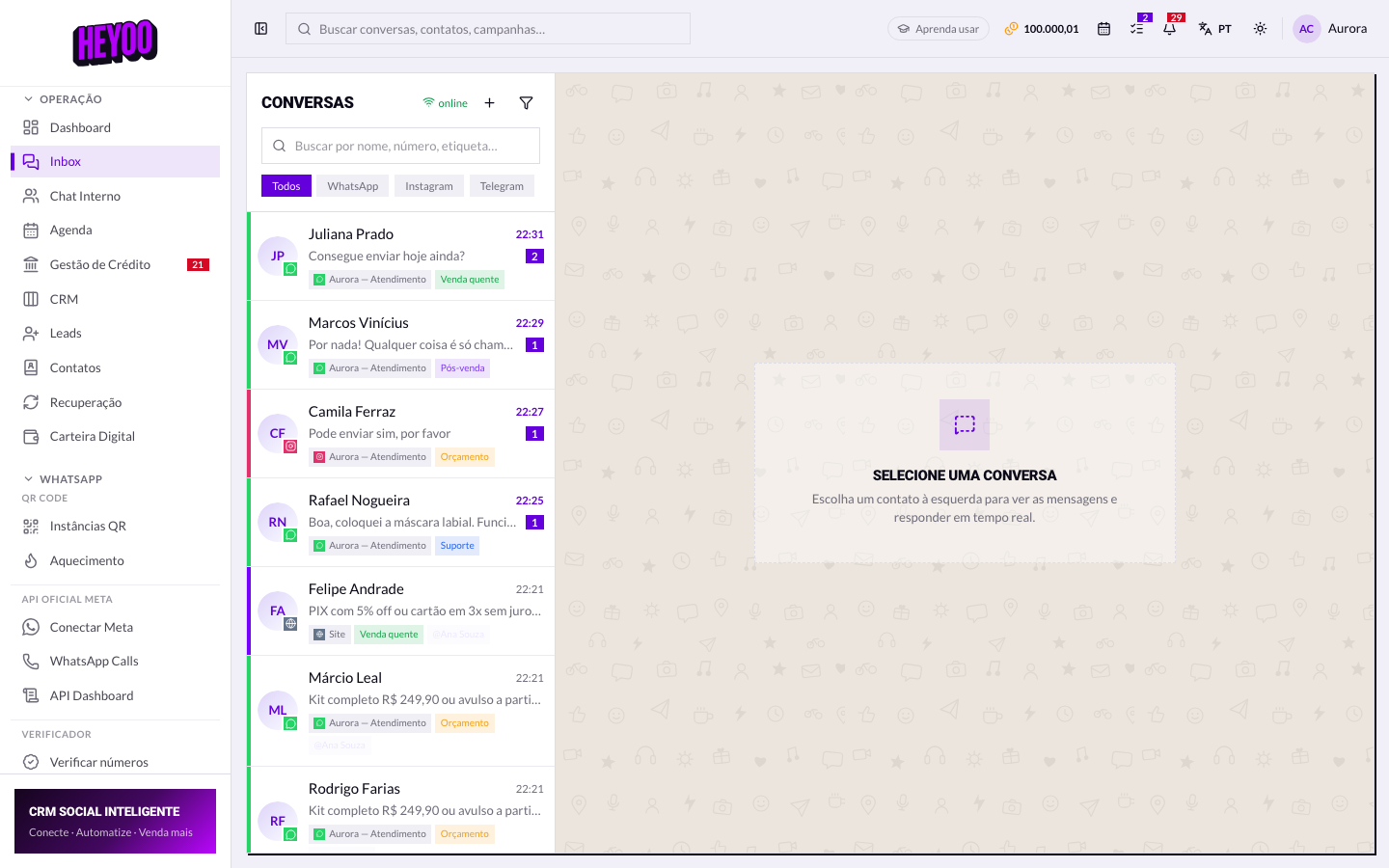Click the Recuperação refresh icon
1389x868 pixels.
31,402
